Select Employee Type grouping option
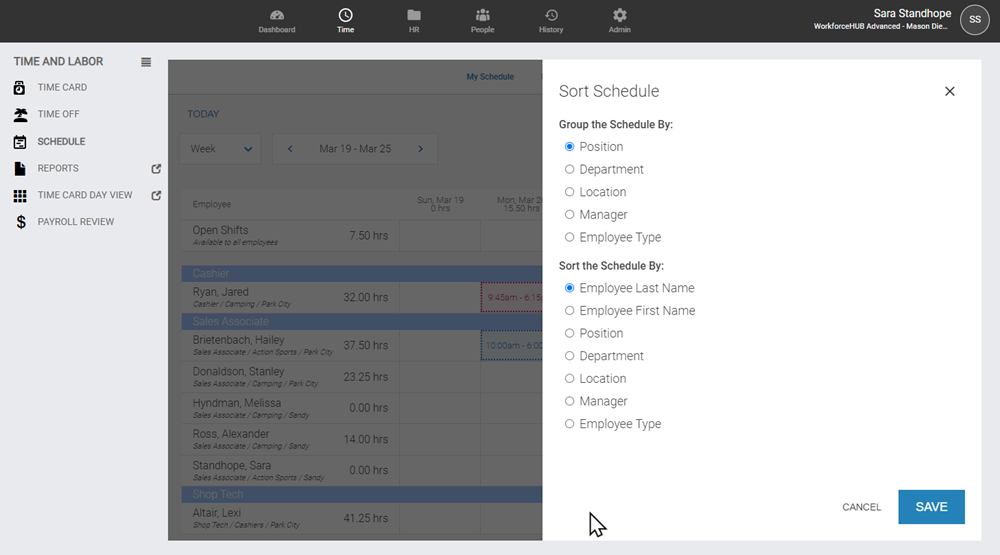This screenshot has width=1000, height=555. click(570, 238)
